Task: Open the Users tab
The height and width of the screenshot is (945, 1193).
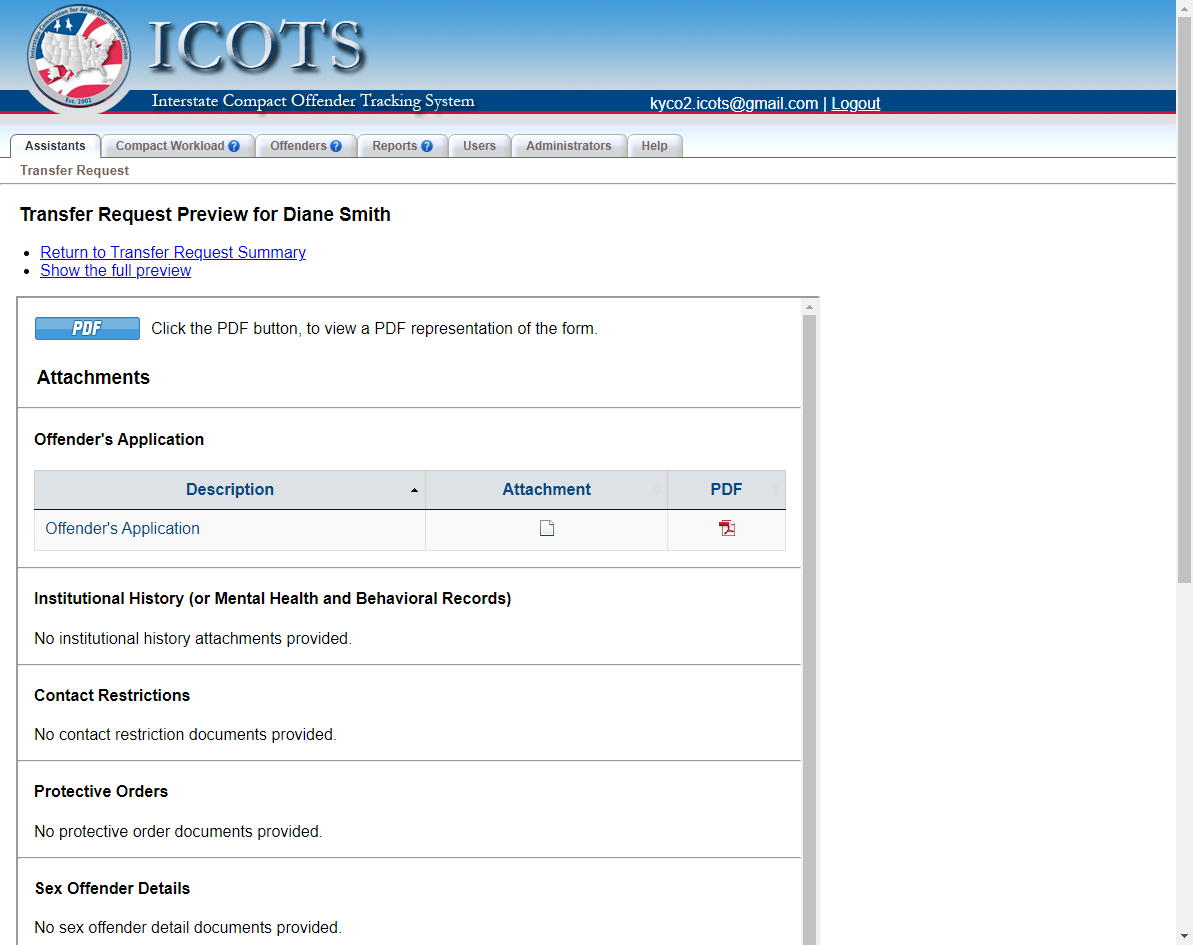Action: point(479,145)
